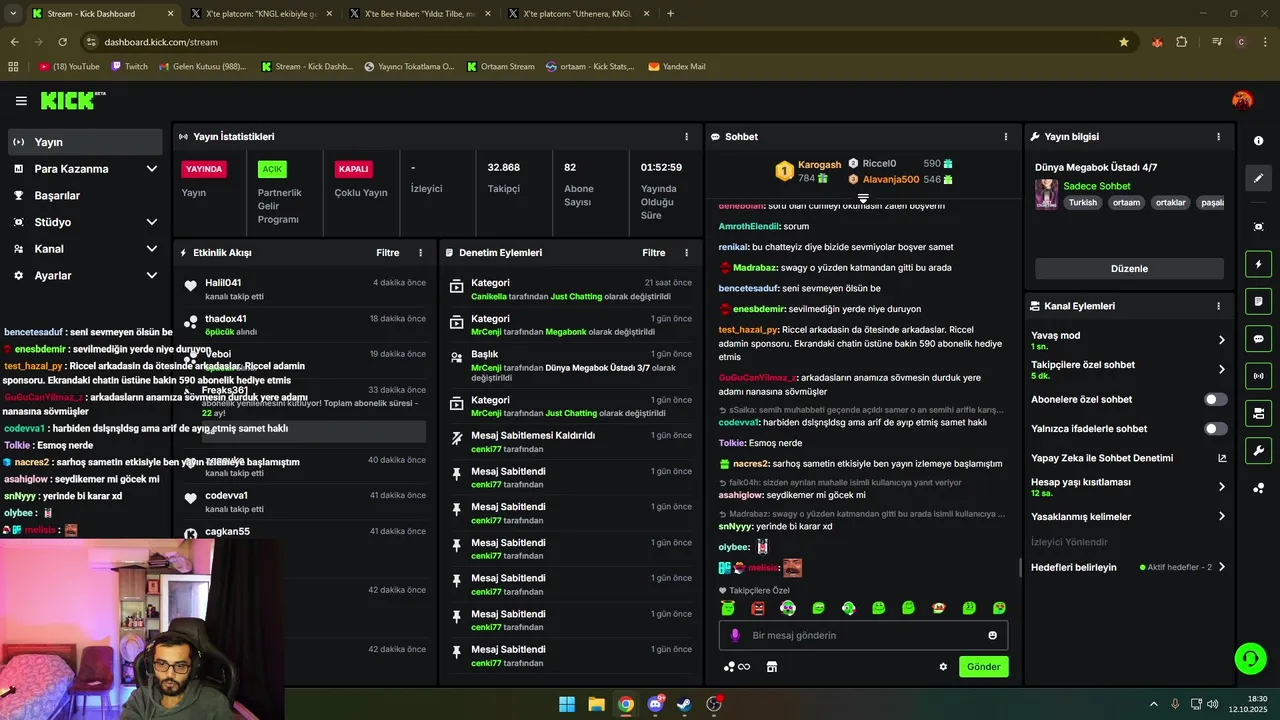Click the Düzenle button

[1129, 269]
